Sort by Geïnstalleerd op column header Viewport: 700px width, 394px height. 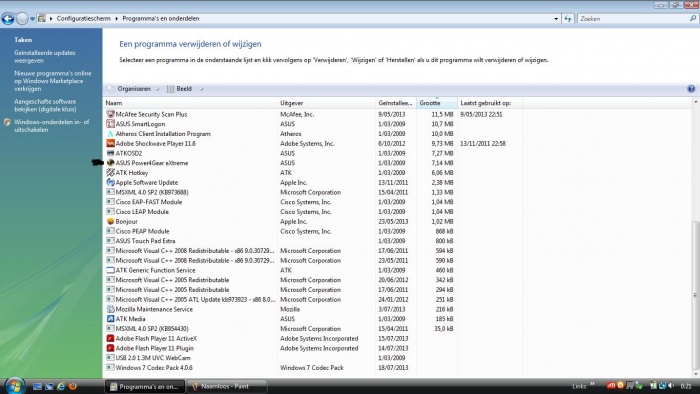(x=396, y=103)
